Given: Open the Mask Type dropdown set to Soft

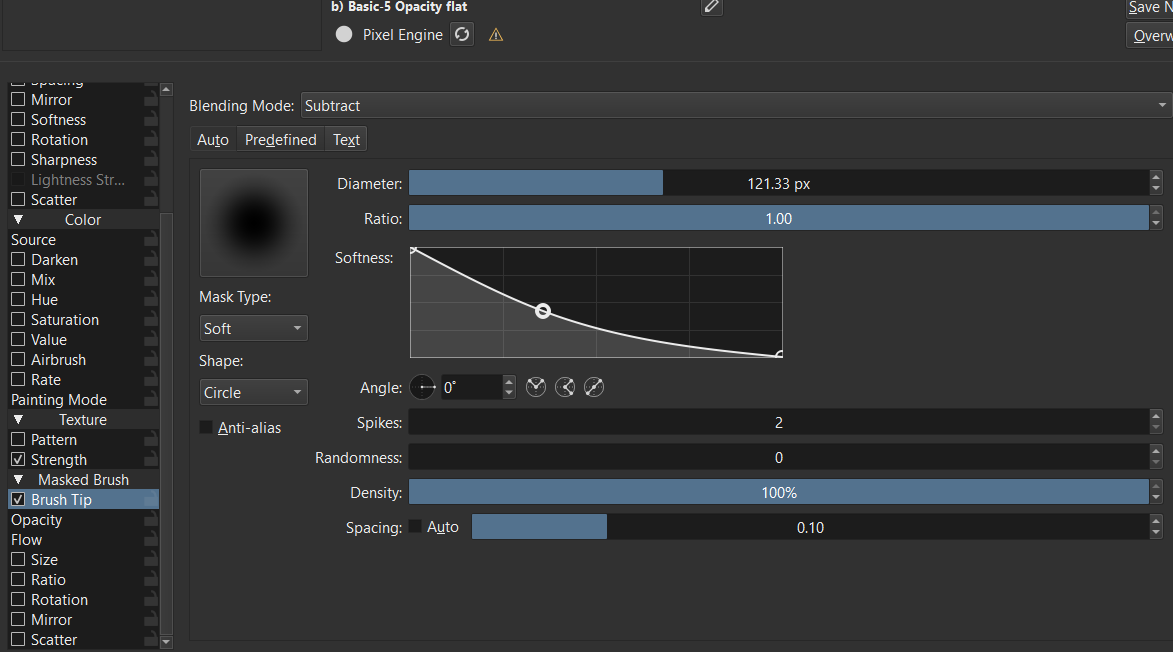Looking at the screenshot, I should point(253,329).
